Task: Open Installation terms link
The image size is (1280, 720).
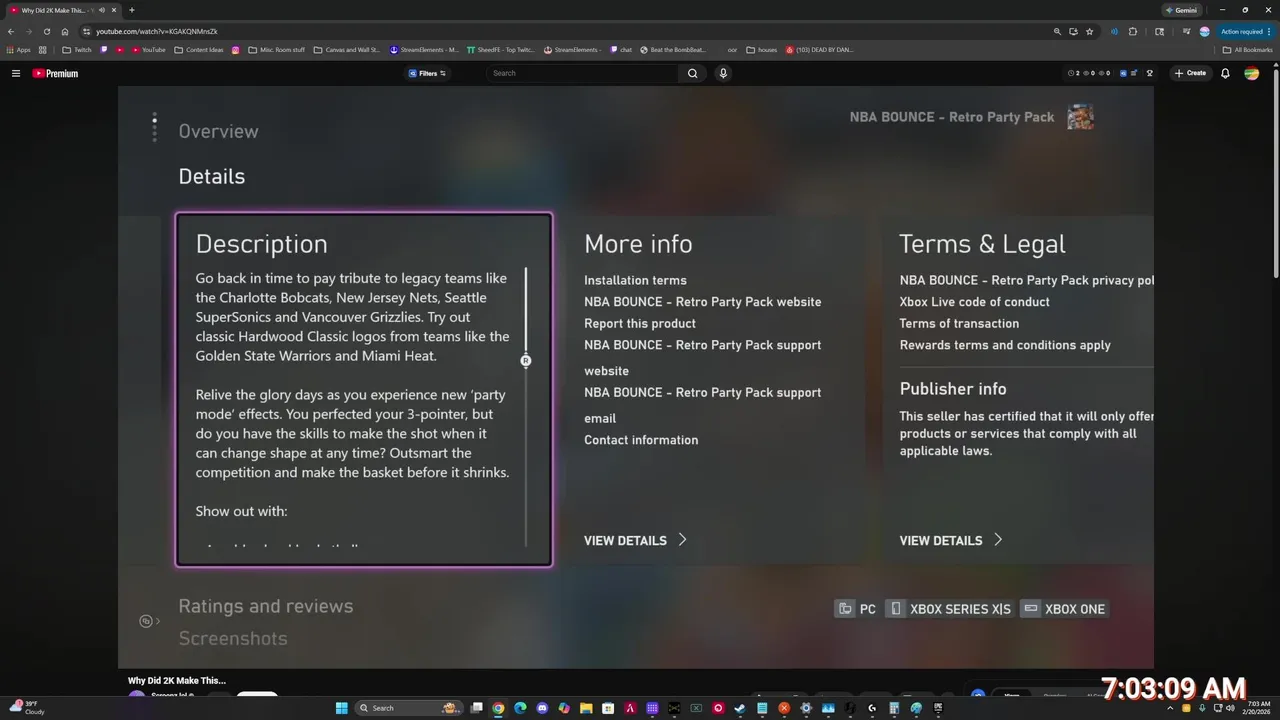Action: (x=635, y=280)
